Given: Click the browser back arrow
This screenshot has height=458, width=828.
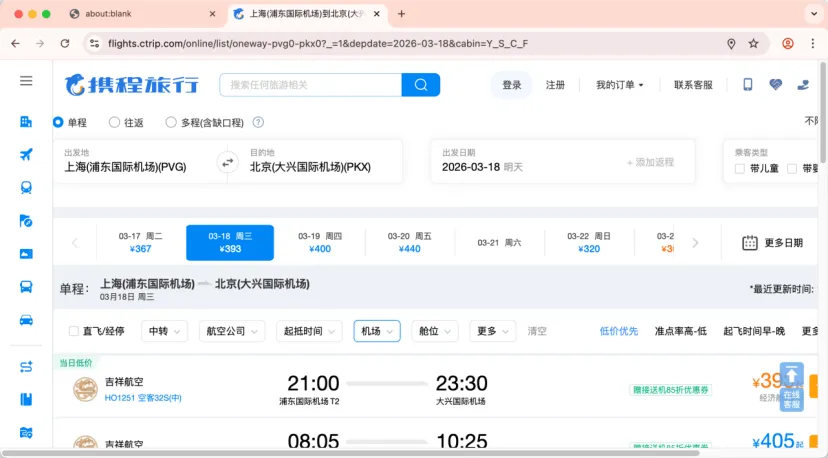Looking at the screenshot, I should click(x=15, y=43).
